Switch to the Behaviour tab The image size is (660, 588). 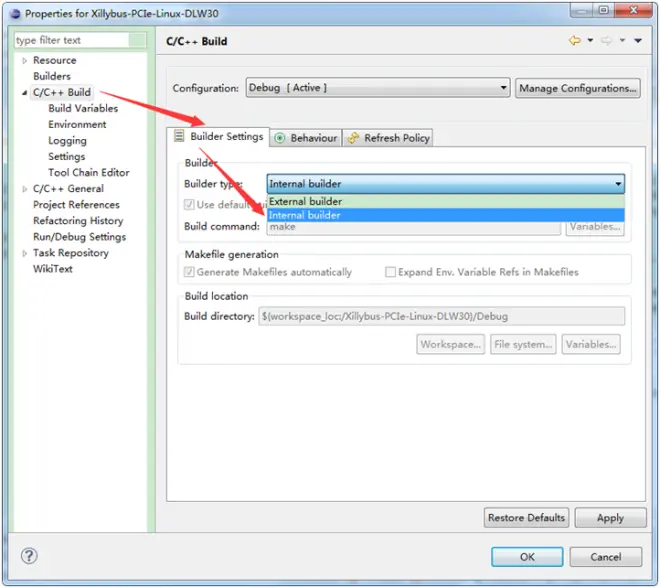click(x=306, y=138)
